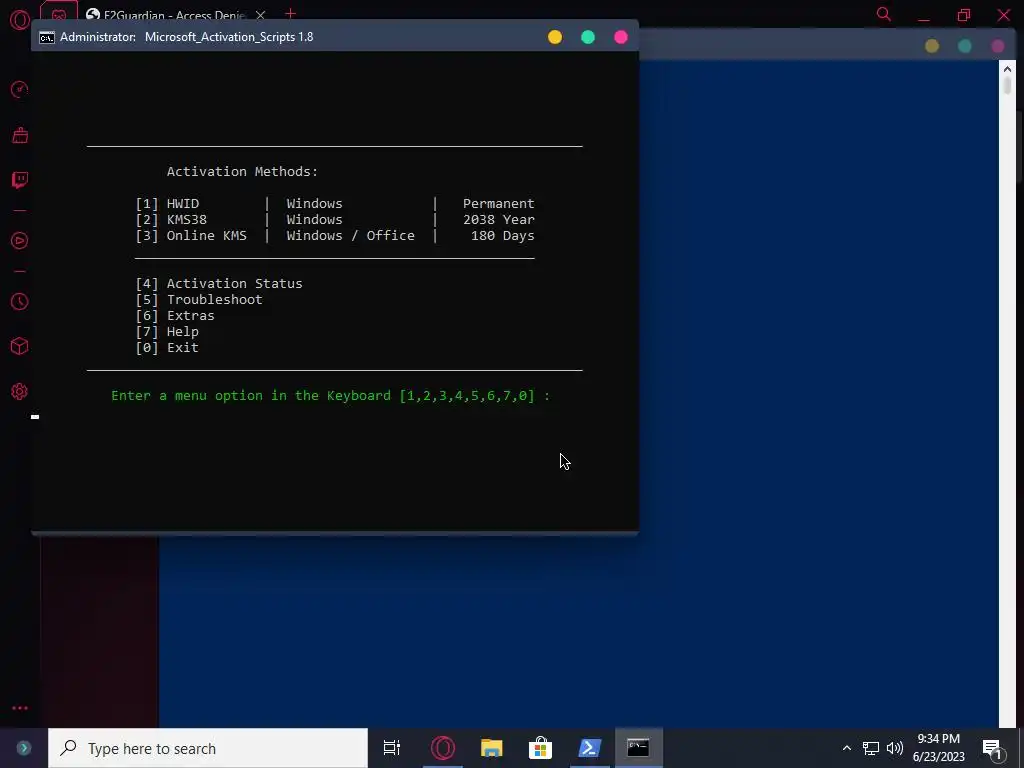1024x768 pixels.
Task: Click the network icon in system tray
Action: [871, 748]
